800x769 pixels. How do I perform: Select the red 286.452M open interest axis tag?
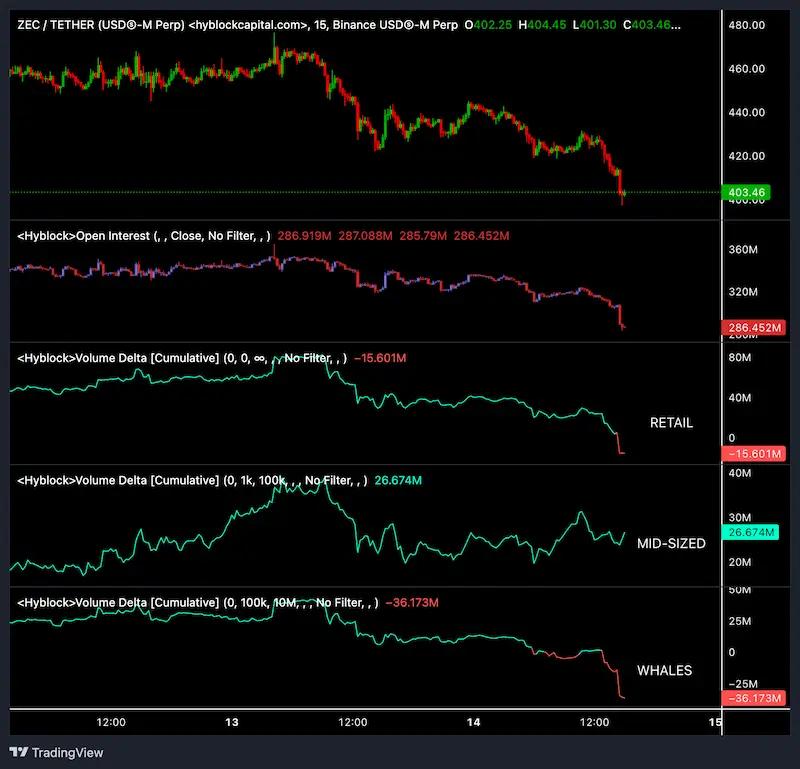point(757,328)
